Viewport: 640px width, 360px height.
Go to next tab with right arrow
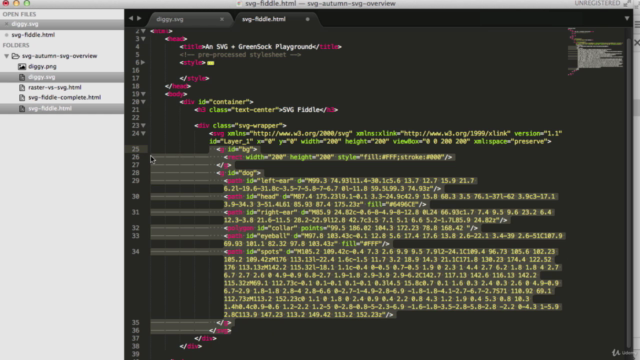[139, 18]
